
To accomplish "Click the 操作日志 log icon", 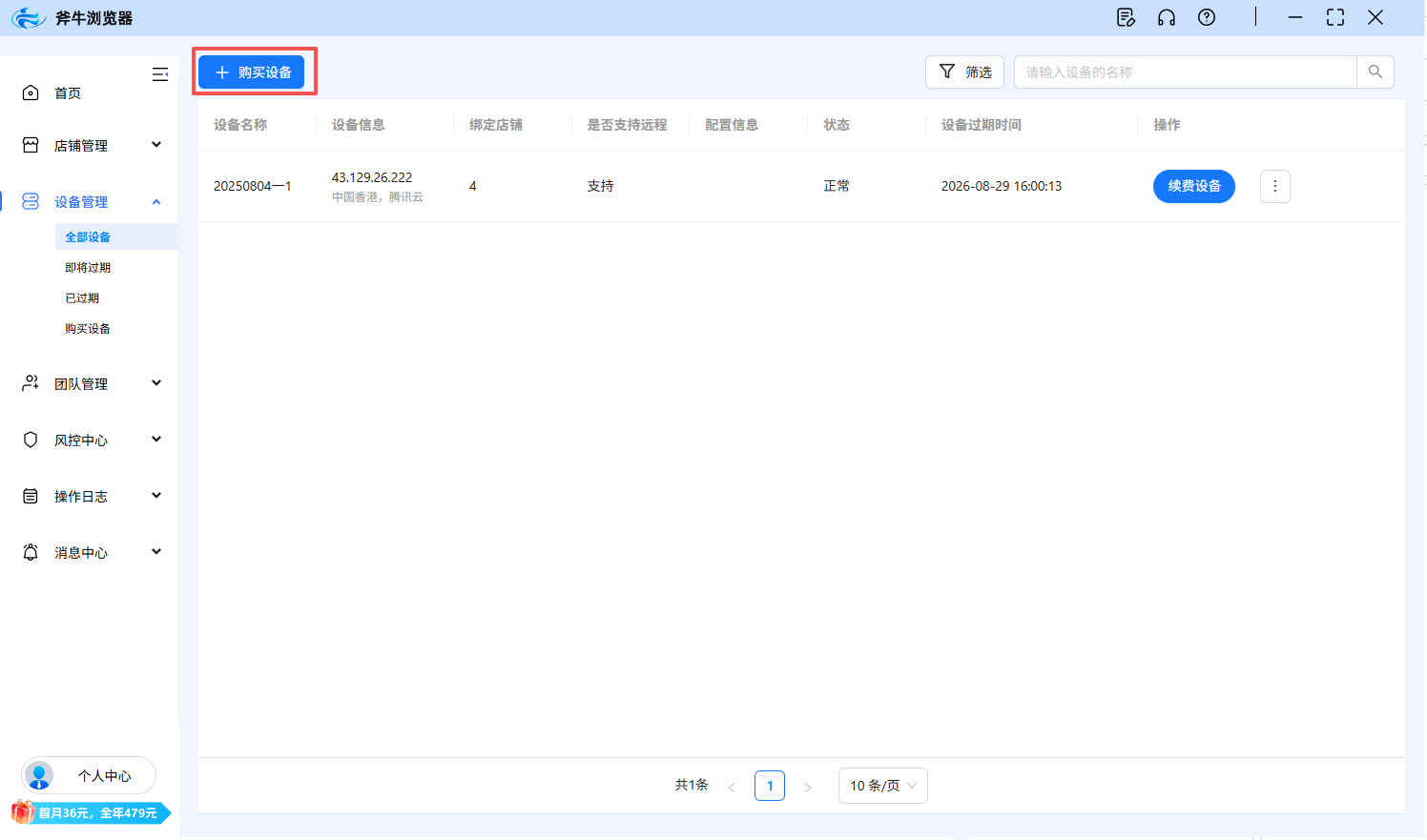I will click(29, 495).
